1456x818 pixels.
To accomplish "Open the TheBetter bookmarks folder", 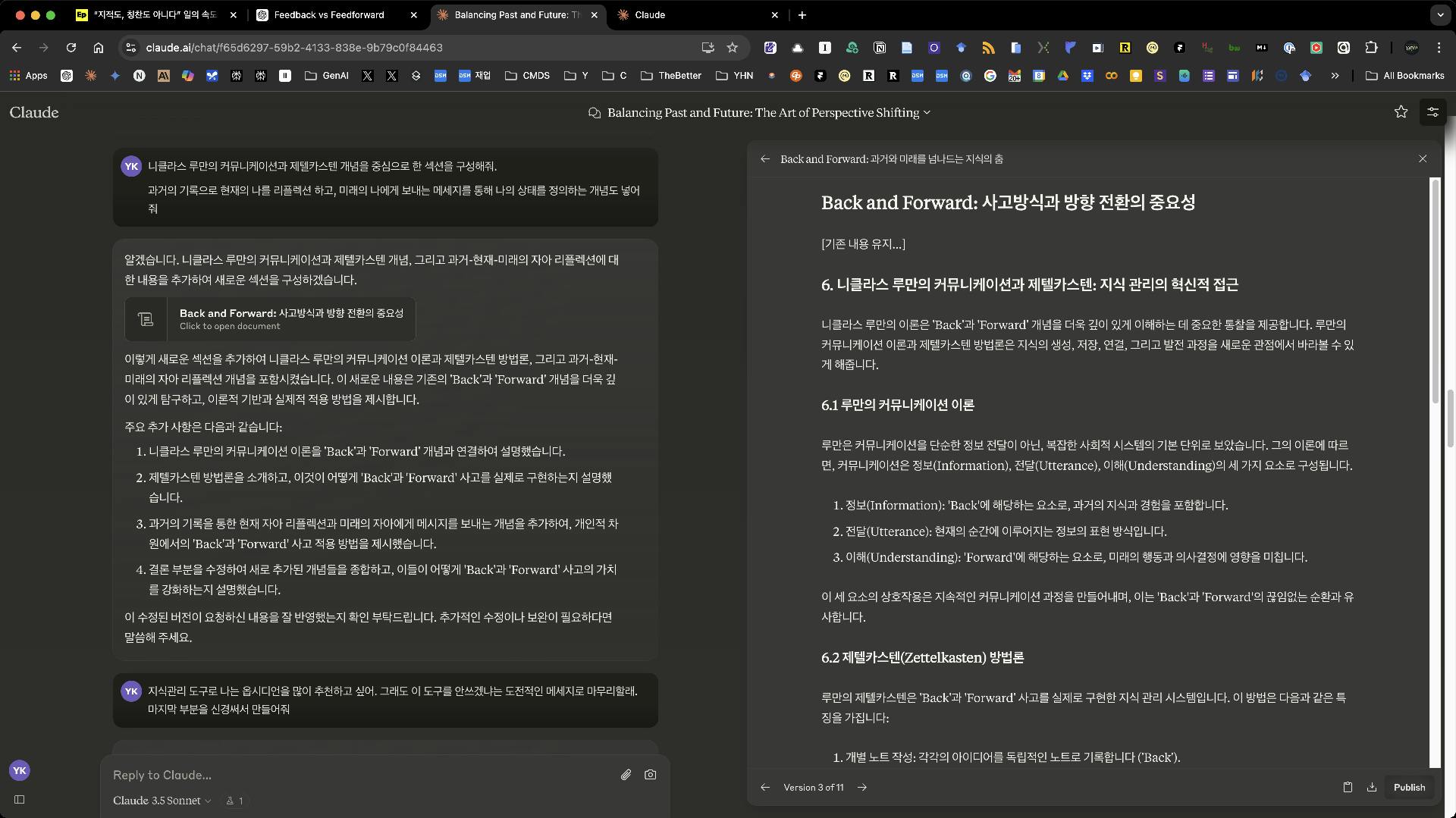I will pyautogui.click(x=671, y=76).
